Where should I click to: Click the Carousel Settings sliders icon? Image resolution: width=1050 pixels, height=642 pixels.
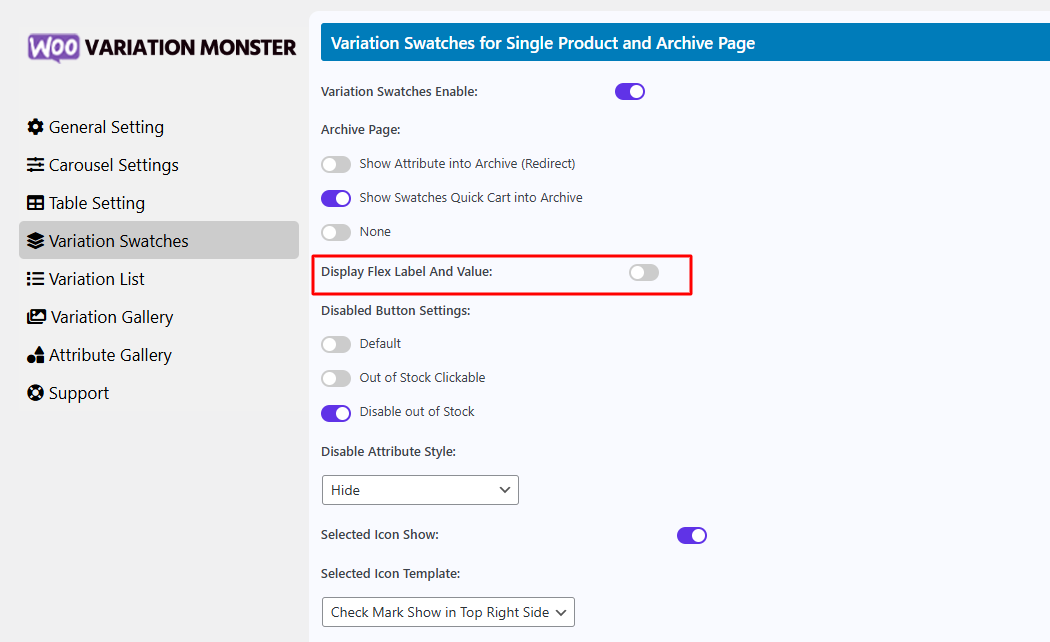click(x=36, y=165)
